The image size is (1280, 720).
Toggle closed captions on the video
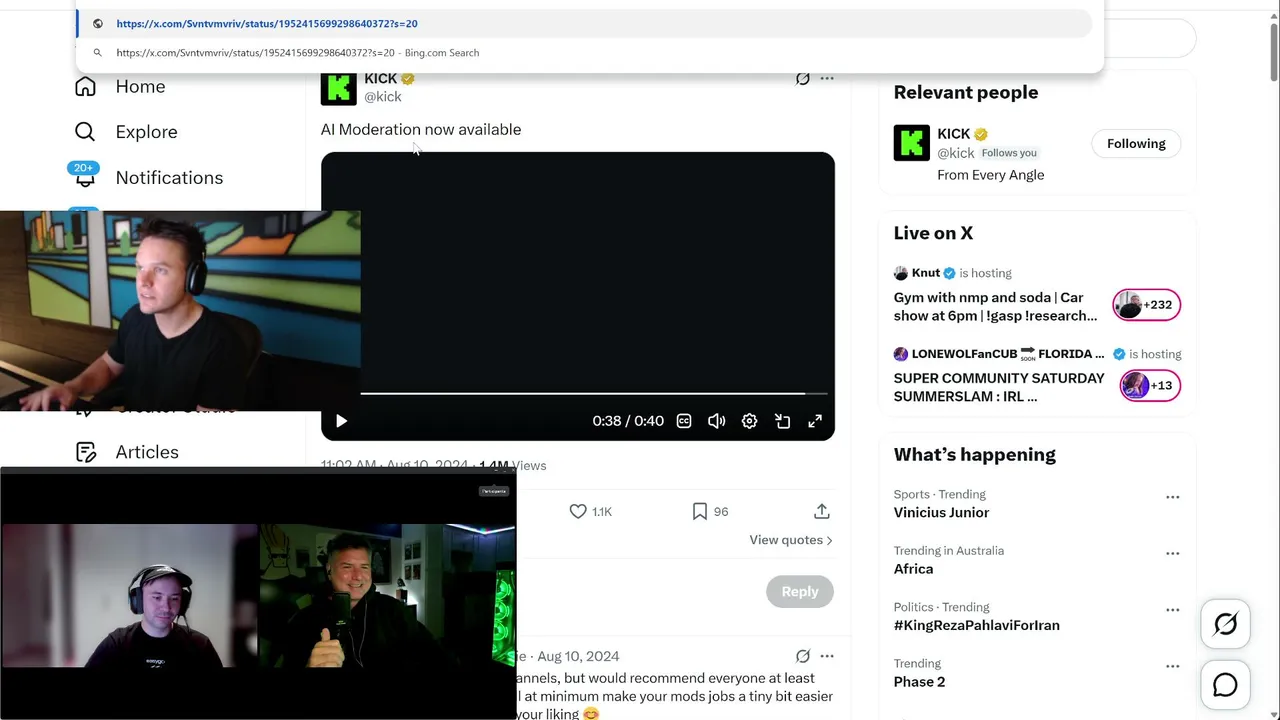684,421
